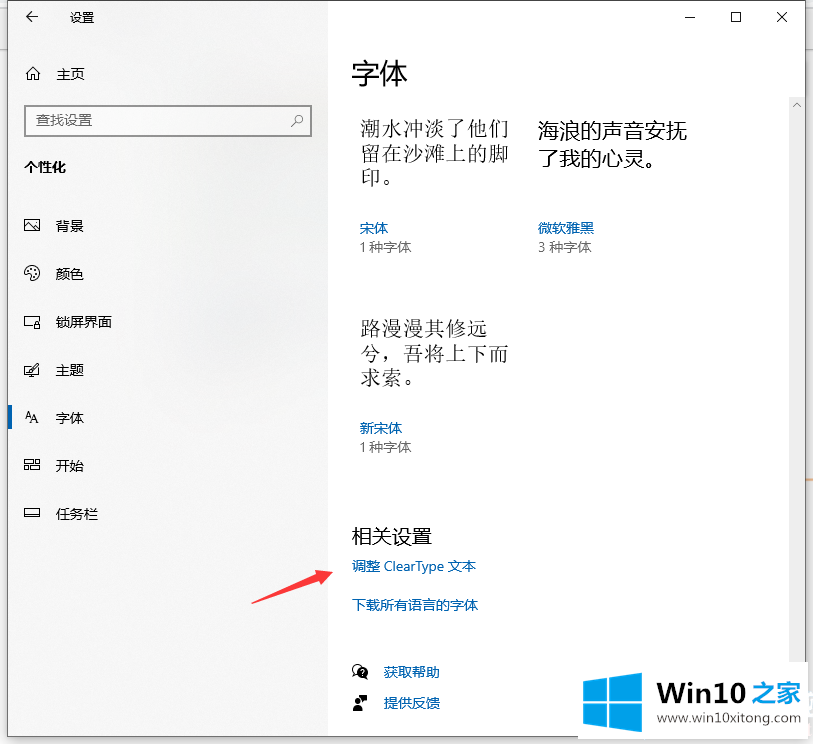Go to the 颜色 settings page
The image size is (813, 744).
point(70,274)
